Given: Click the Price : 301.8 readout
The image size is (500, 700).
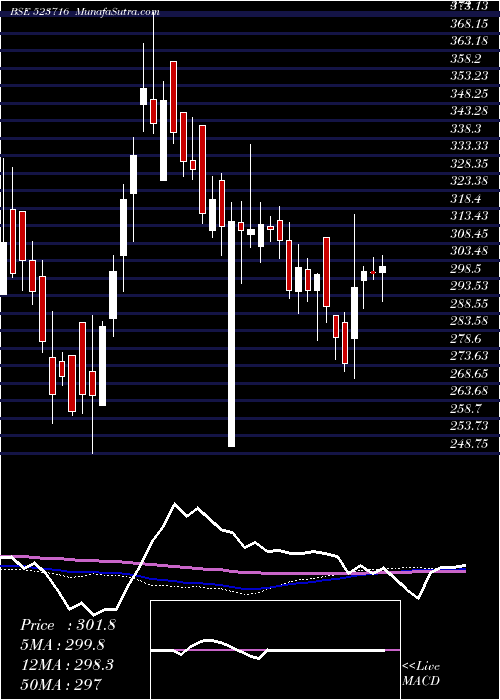Looking at the screenshot, I should [68, 625].
